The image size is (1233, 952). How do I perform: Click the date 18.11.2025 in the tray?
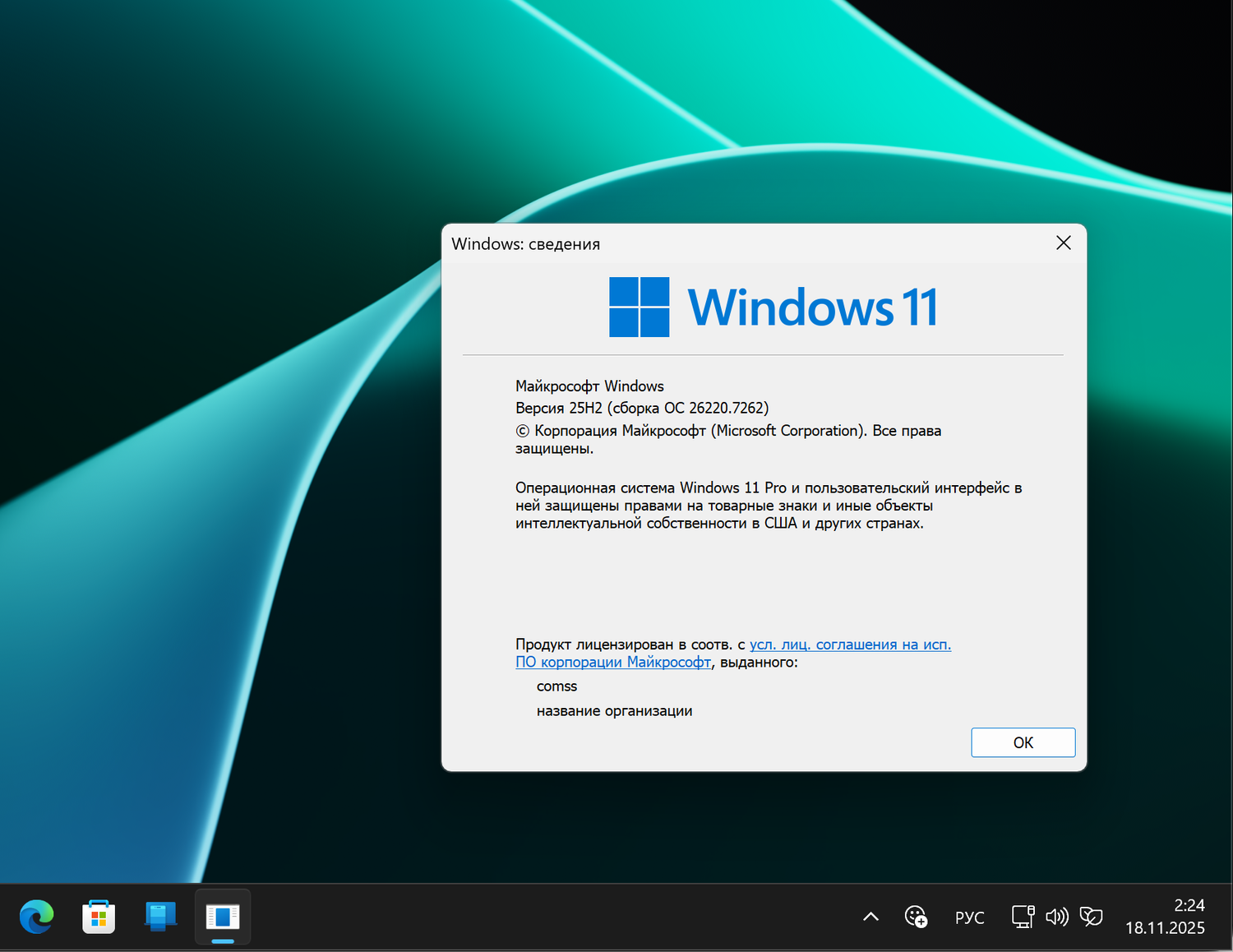1164,927
